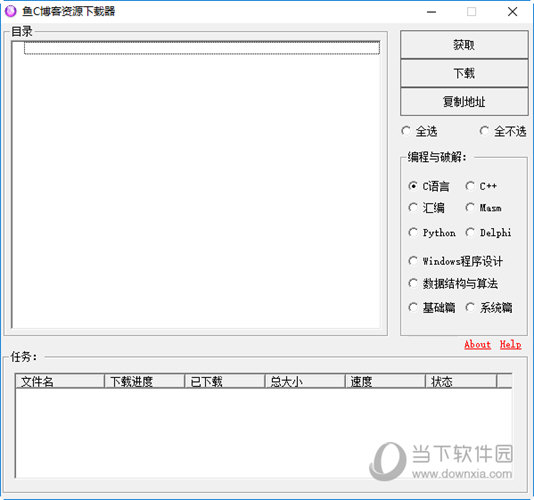The image size is (534, 500).
Task: Close the 鱼C博客资源下载器 window
Action: click(x=512, y=12)
